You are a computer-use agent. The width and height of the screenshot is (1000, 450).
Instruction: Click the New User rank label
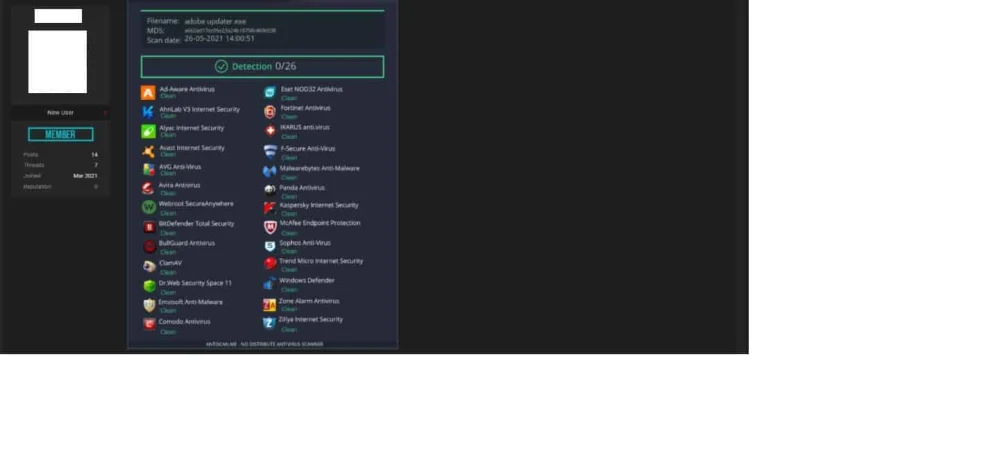(61, 113)
